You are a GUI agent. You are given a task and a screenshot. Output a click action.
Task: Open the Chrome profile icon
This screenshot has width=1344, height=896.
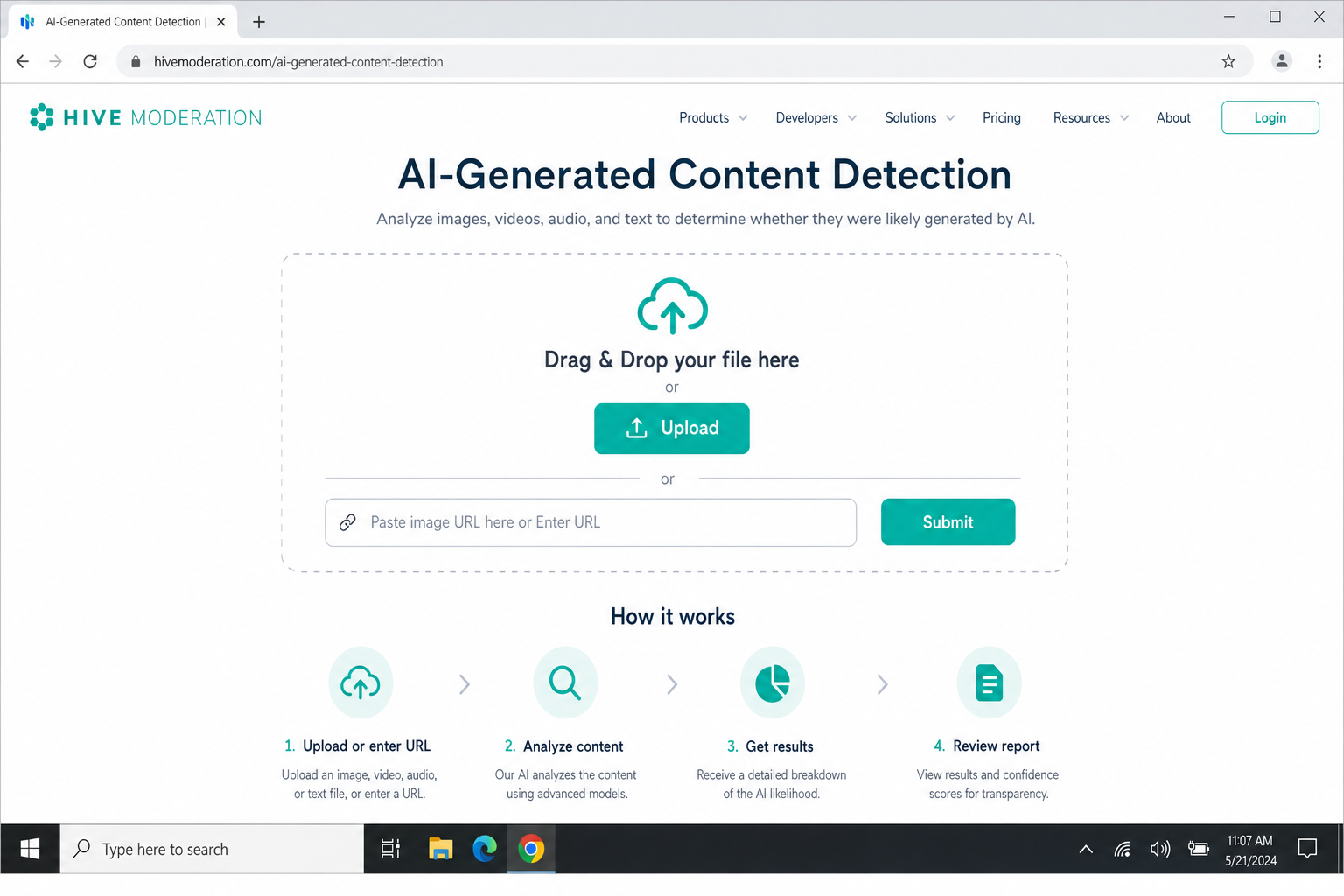[x=1282, y=61]
